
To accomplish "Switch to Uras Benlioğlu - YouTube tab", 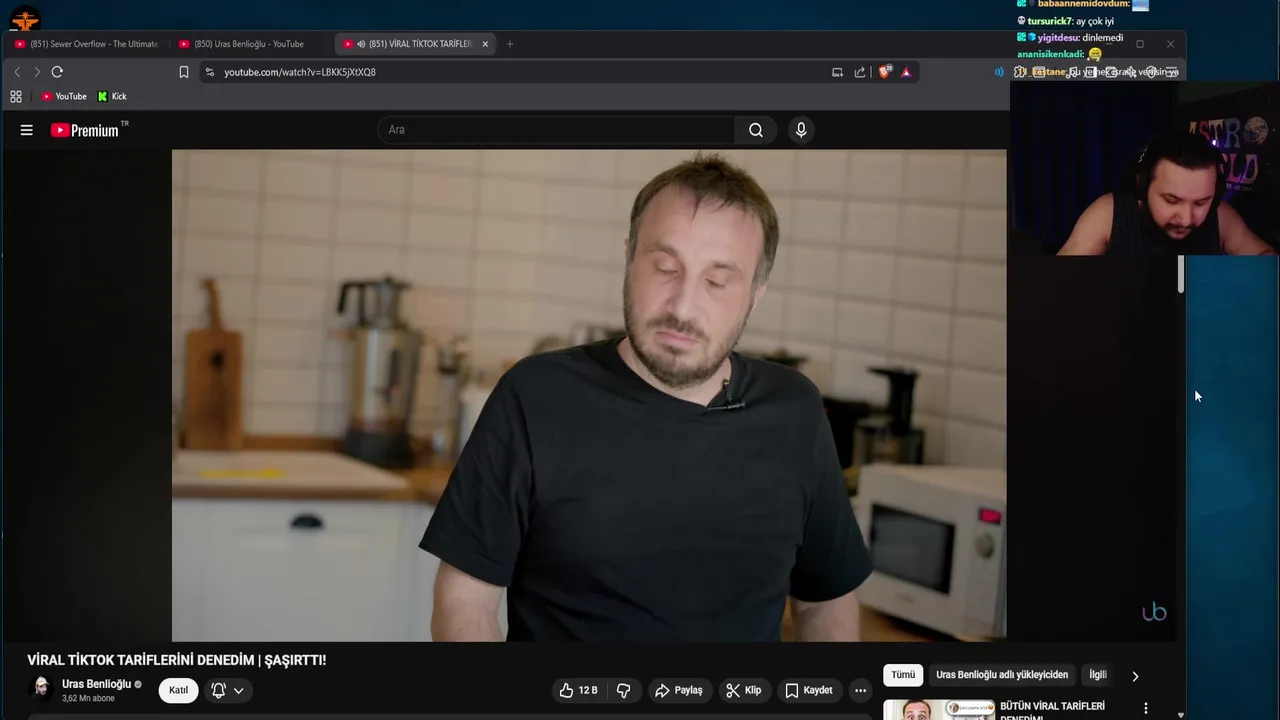I will point(250,44).
